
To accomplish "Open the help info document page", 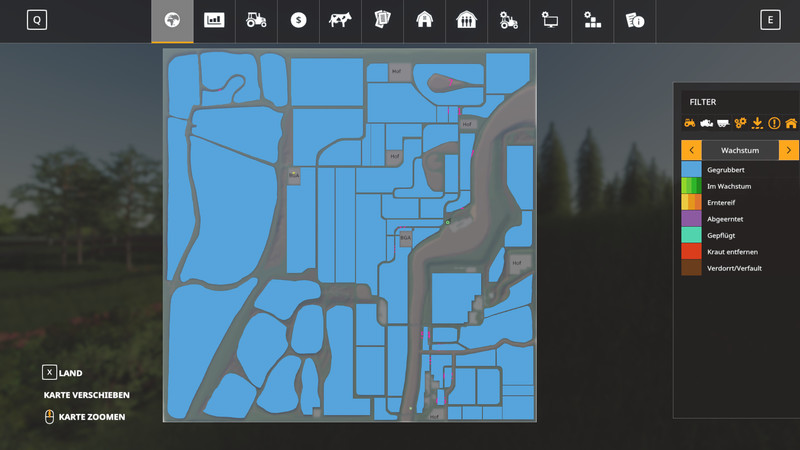I will [635, 21].
